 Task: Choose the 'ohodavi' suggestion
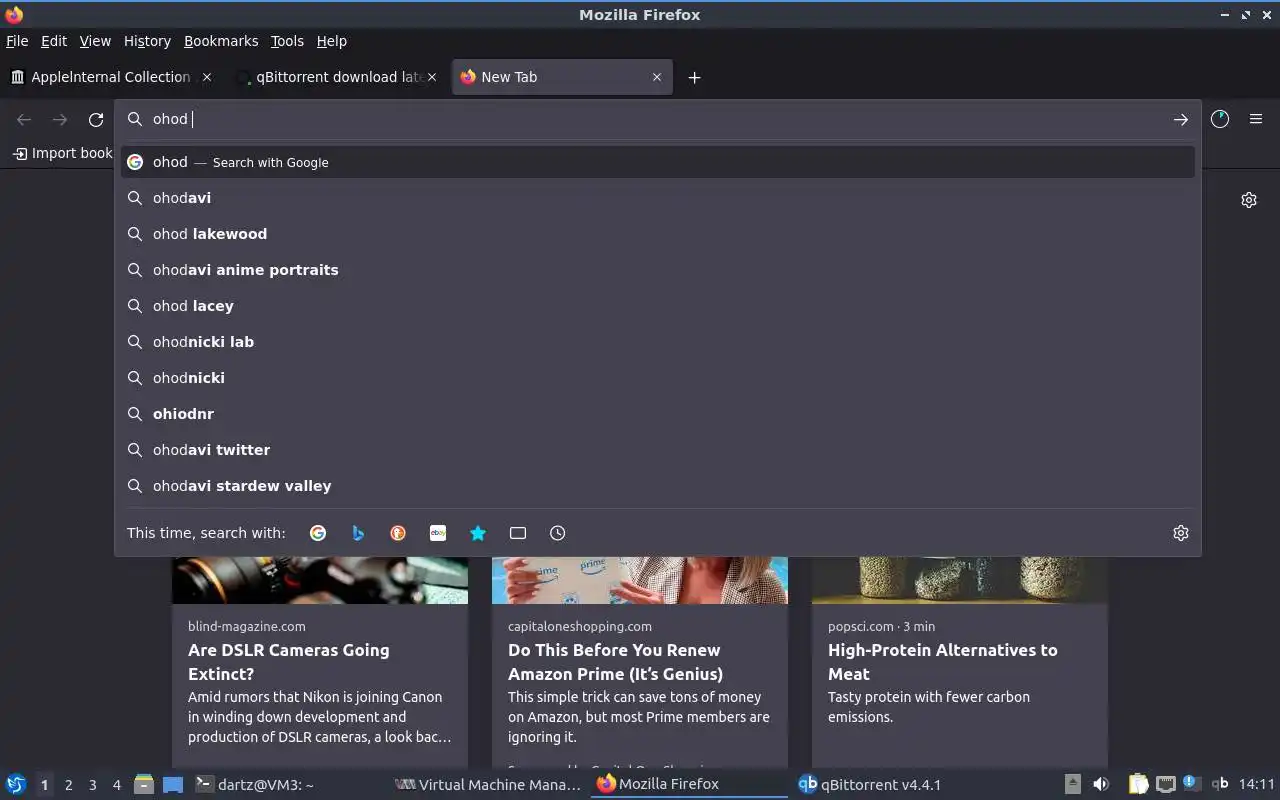658,198
